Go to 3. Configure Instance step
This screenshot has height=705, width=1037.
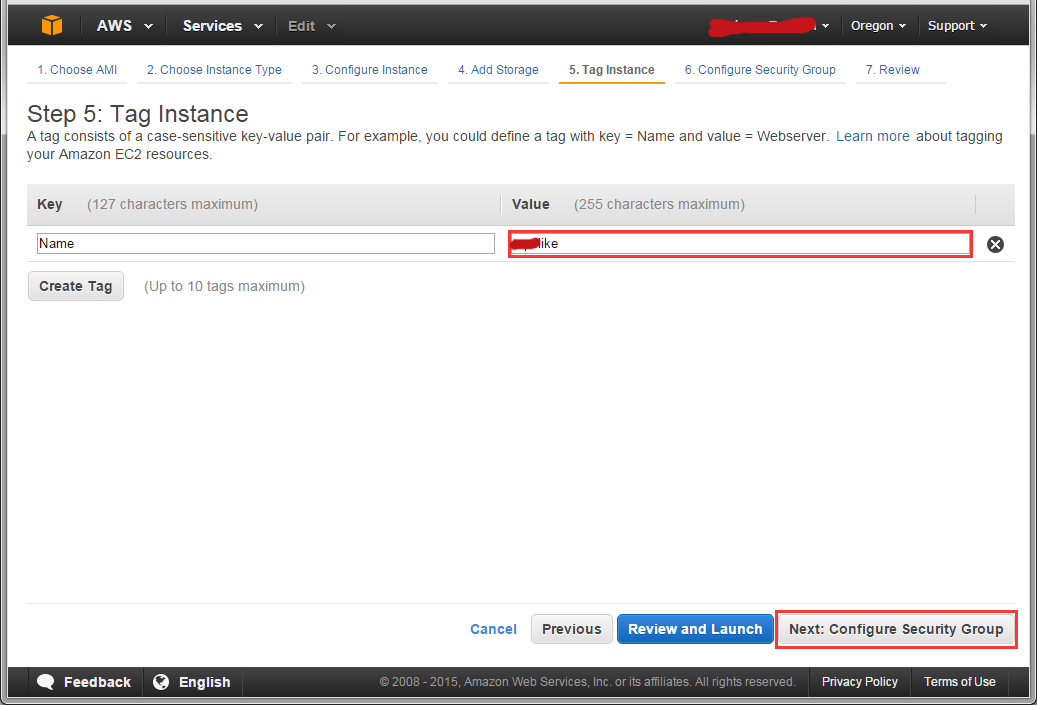(x=370, y=69)
